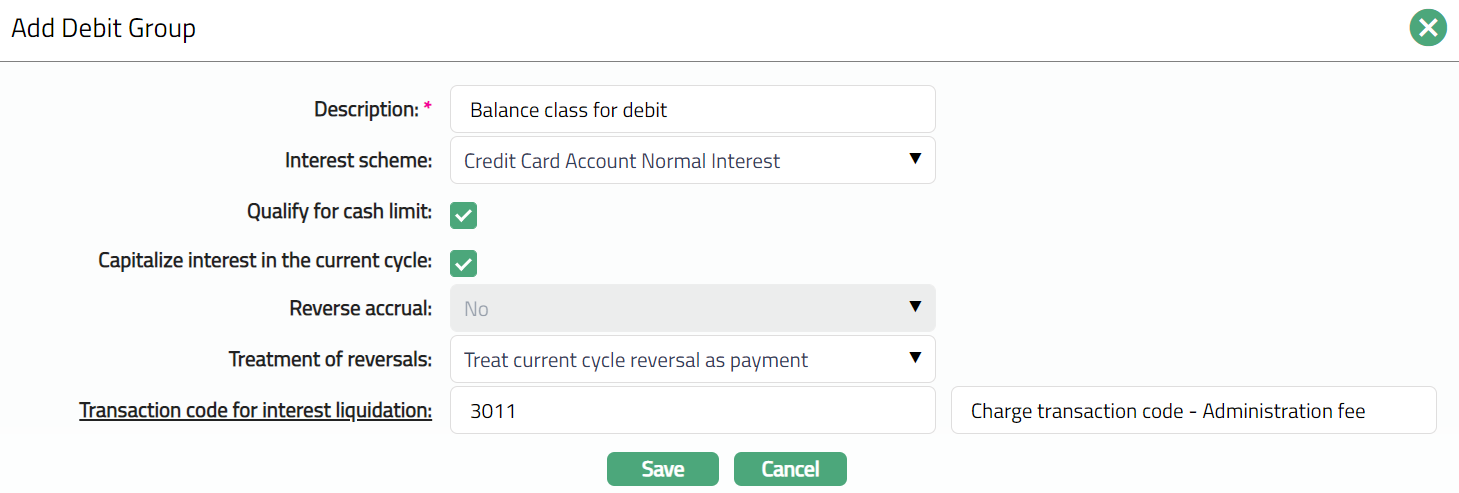Image resolution: width=1459 pixels, height=493 pixels.
Task: Uncheck Qualify for cash limit checkbox
Action: [463, 215]
